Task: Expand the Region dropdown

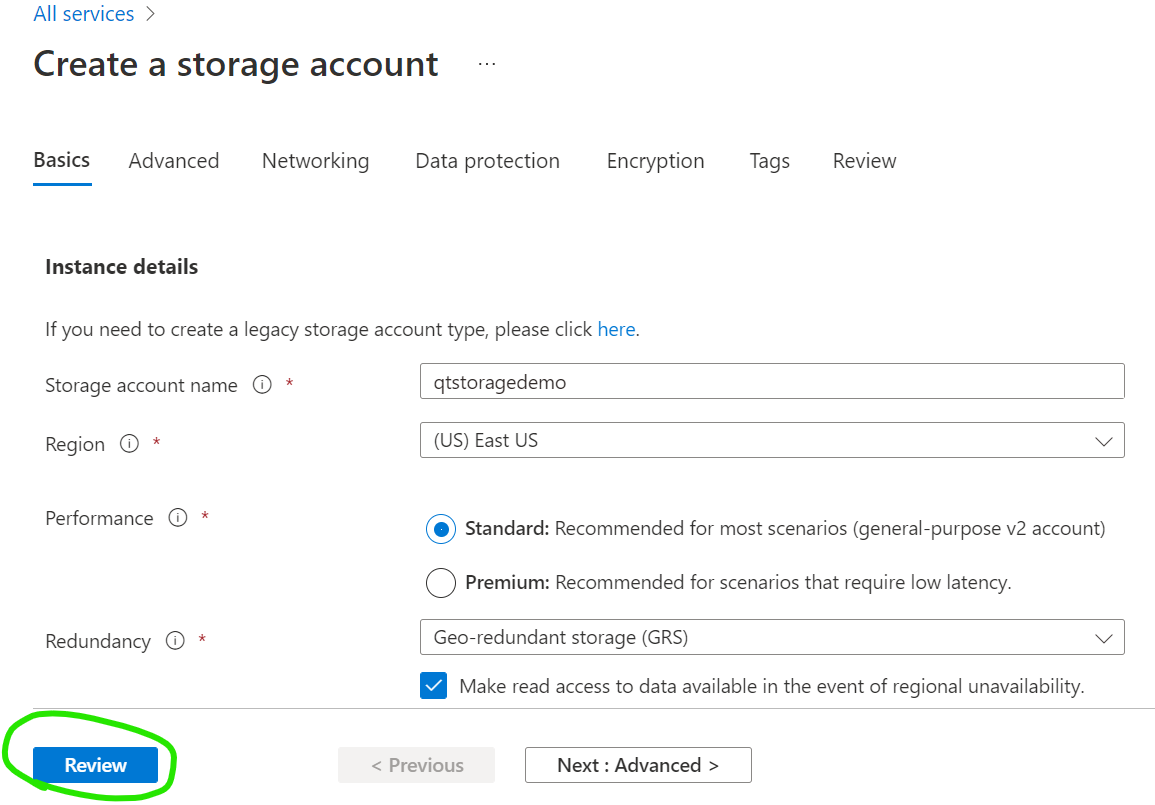Action: (x=772, y=440)
